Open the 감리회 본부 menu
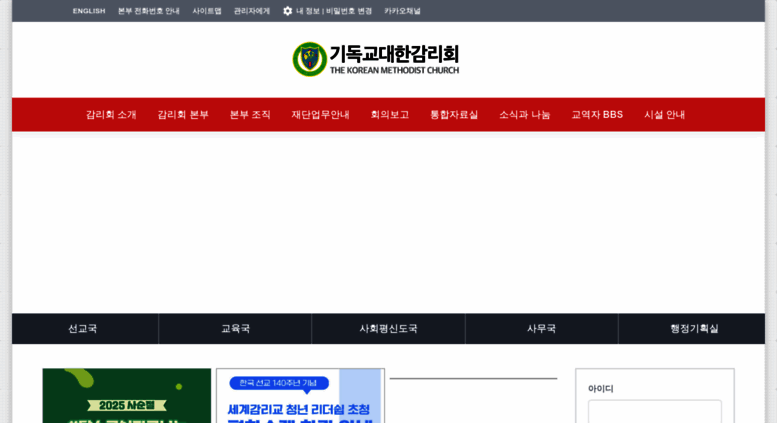777x423 pixels. 183,114
